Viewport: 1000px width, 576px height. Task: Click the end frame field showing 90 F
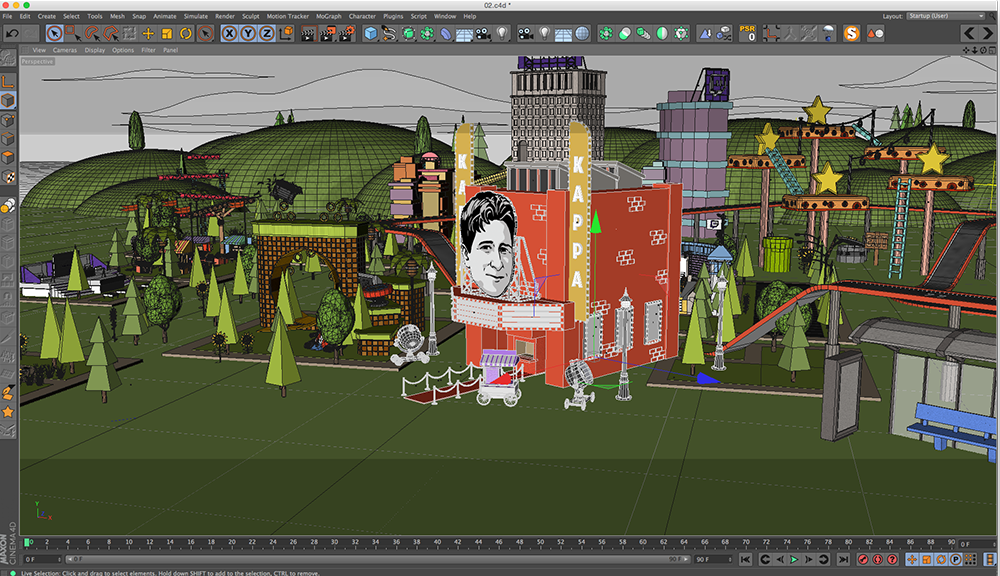(x=713, y=559)
